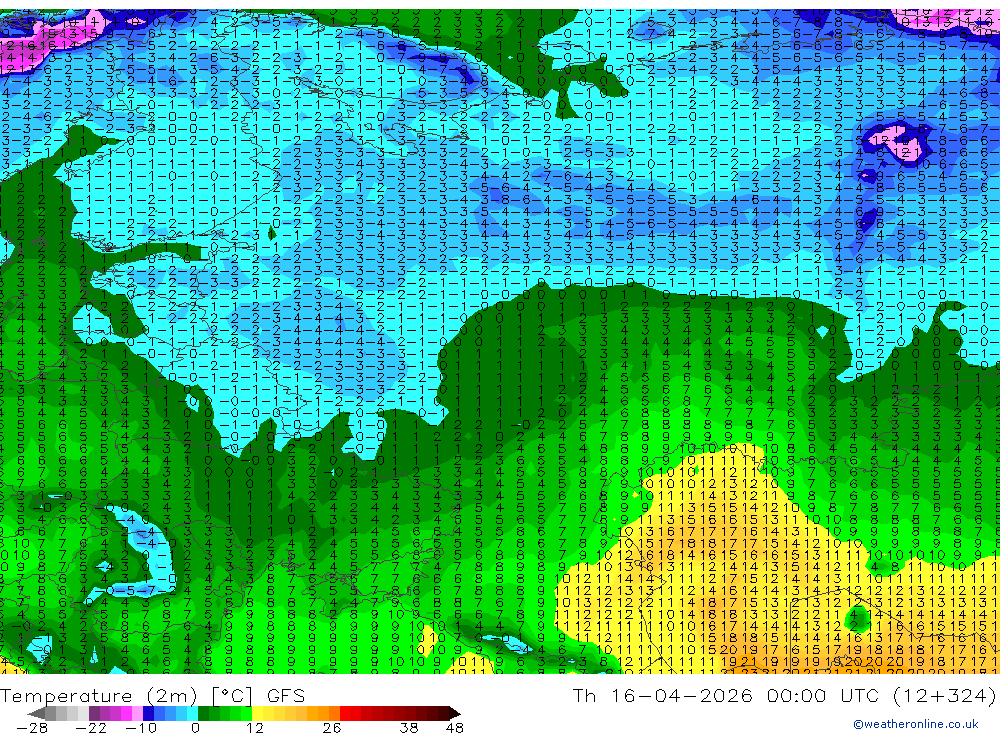The width and height of the screenshot is (1000, 733).
Task: Pick the dark purple swatch above the -22 label
Action: [94, 714]
